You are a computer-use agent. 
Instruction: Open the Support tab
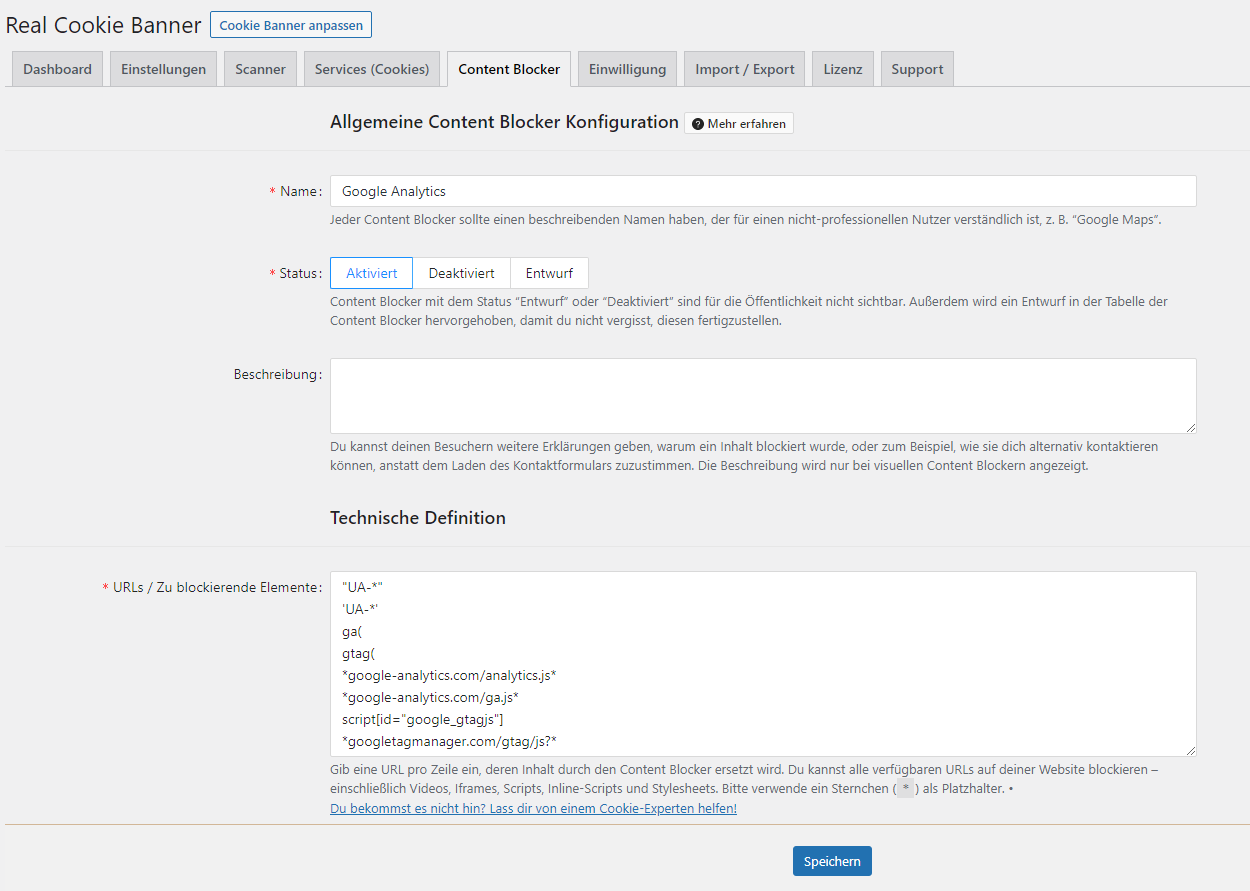pyautogui.click(x=917, y=69)
